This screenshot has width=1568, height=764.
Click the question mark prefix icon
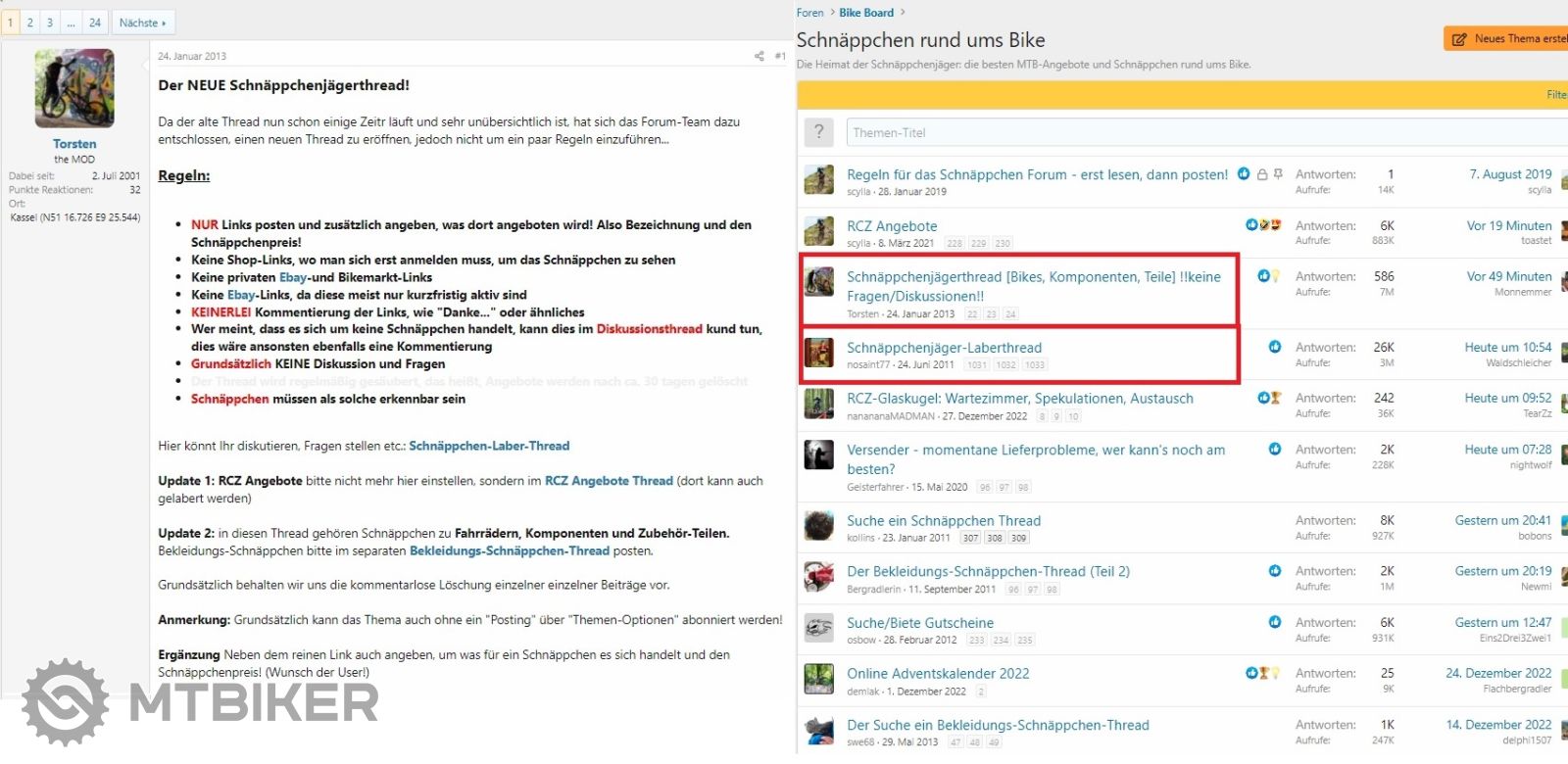pyautogui.click(x=818, y=132)
